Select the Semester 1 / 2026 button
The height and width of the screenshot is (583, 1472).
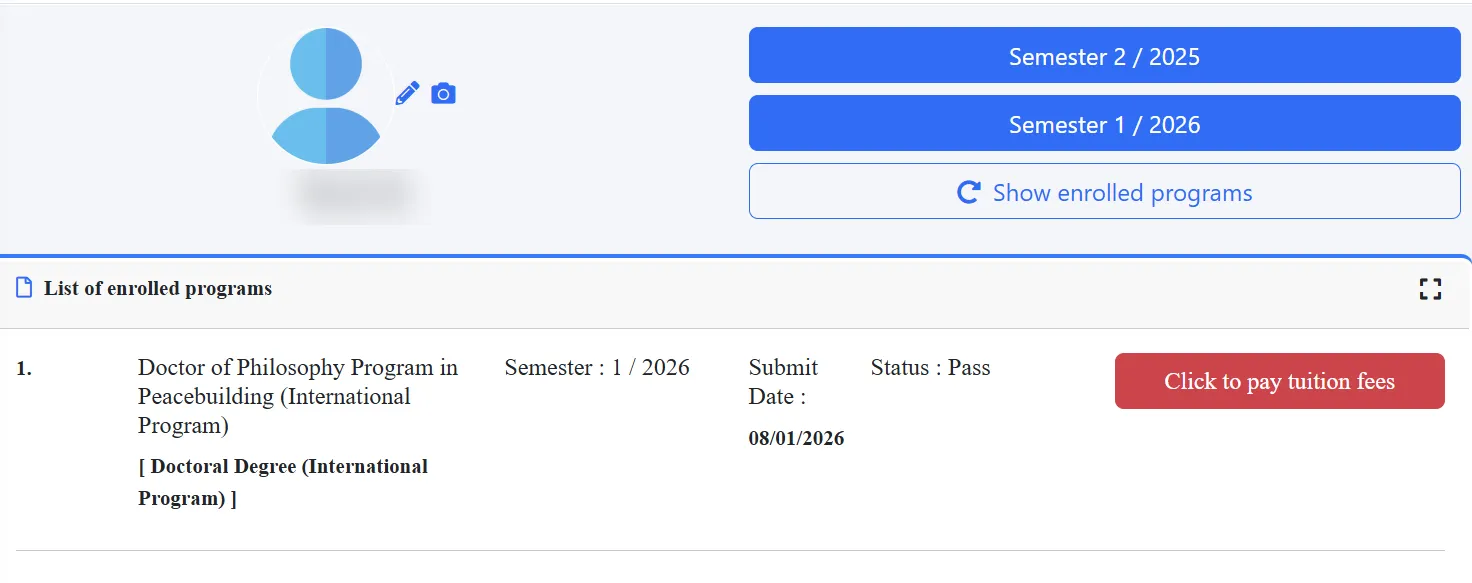[1104, 124]
